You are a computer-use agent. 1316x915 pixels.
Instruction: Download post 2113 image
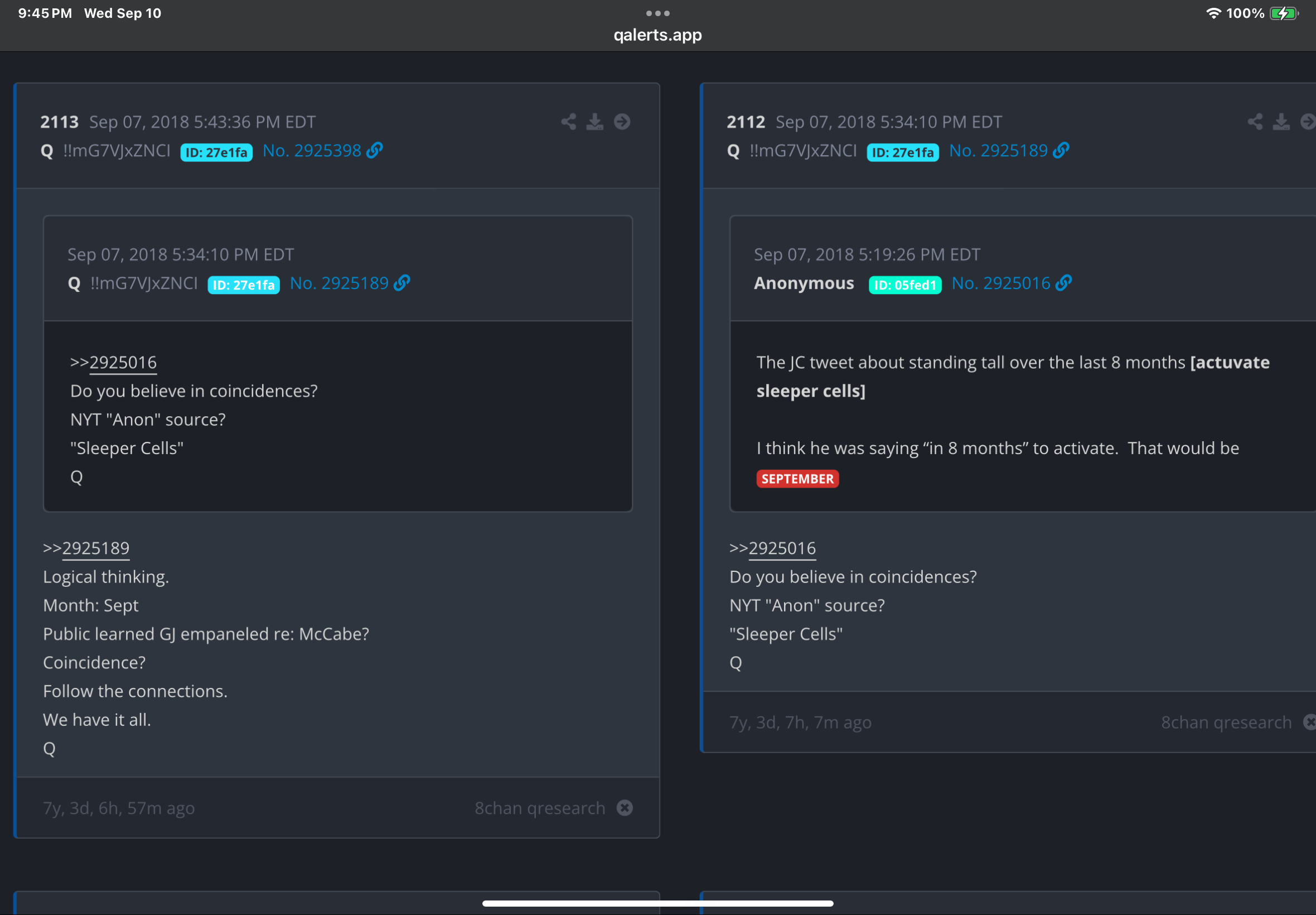click(x=594, y=122)
